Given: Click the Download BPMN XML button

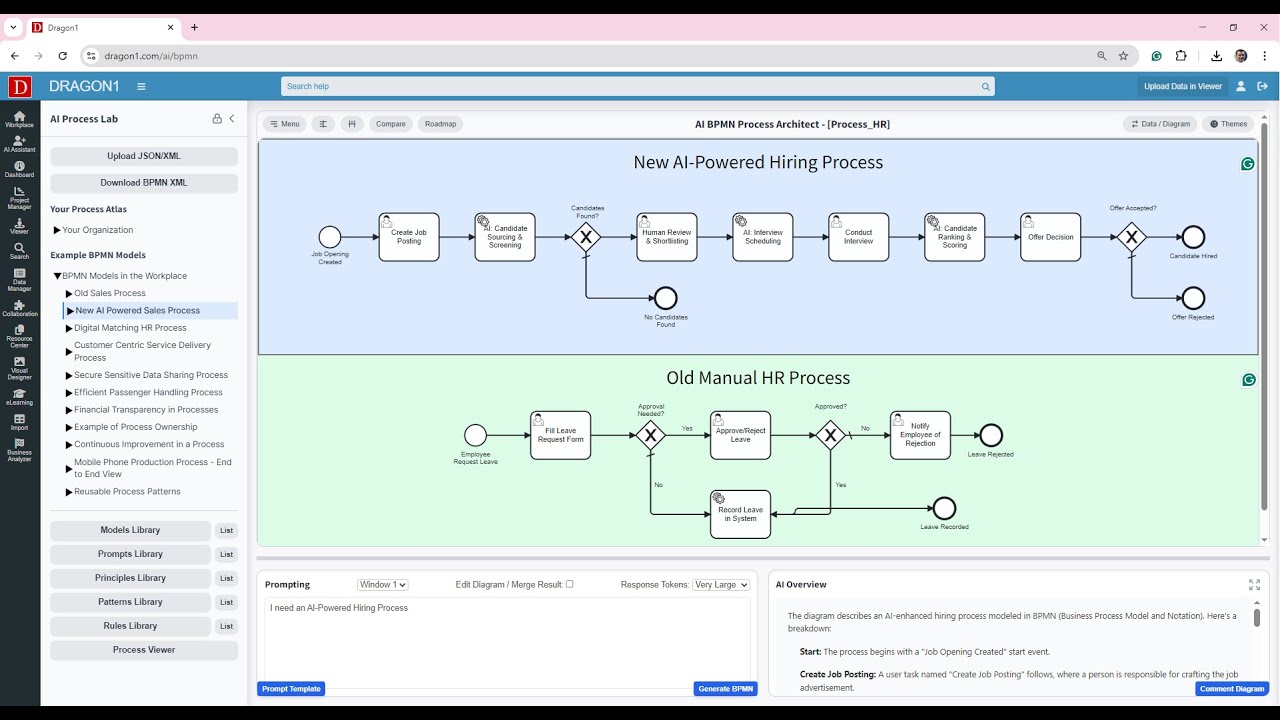Looking at the screenshot, I should (143, 182).
